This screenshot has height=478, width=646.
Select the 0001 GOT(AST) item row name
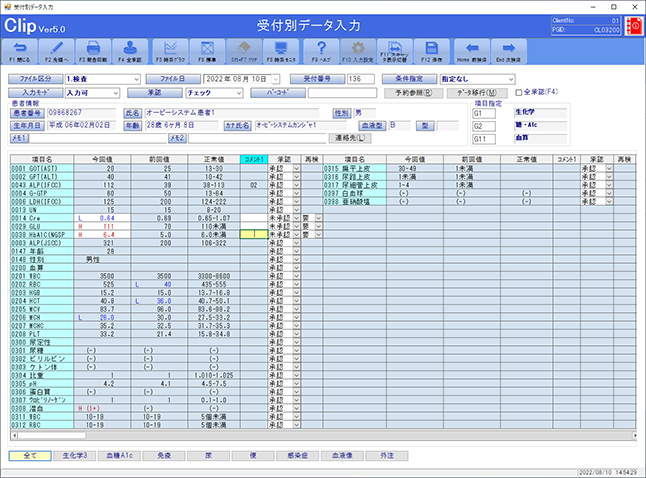tap(42, 169)
